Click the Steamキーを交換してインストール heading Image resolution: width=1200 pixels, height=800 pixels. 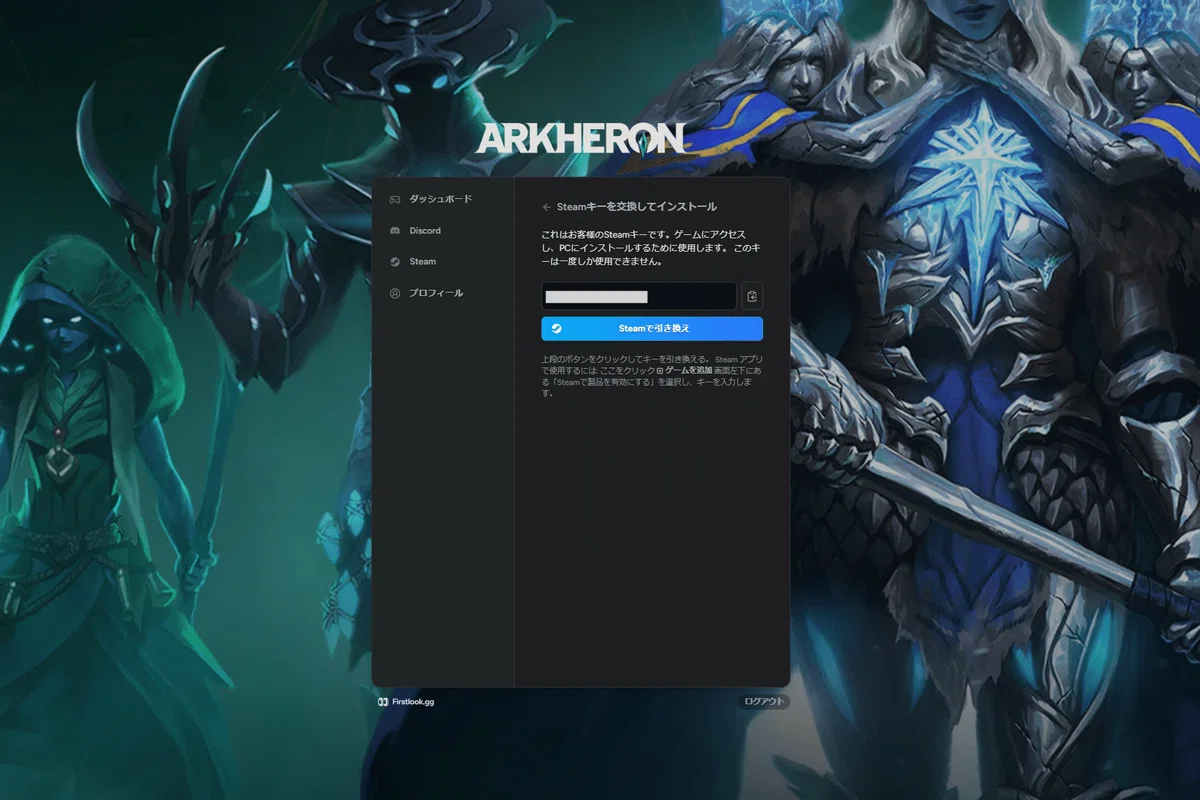point(637,207)
